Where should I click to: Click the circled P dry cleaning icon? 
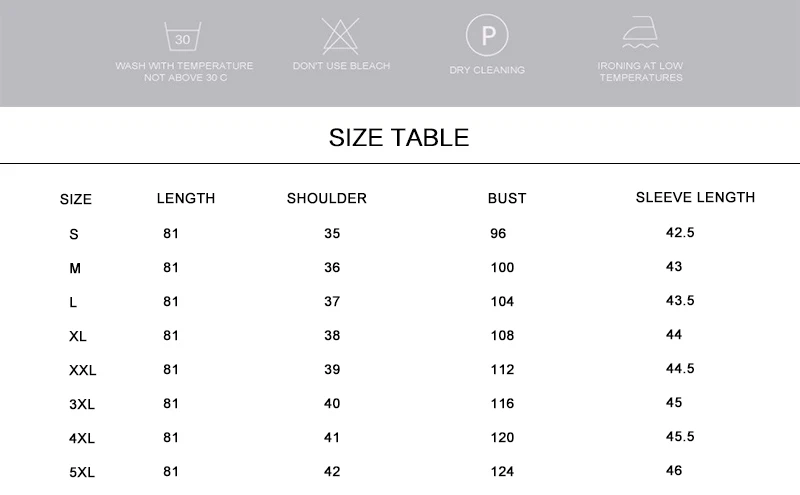[487, 35]
